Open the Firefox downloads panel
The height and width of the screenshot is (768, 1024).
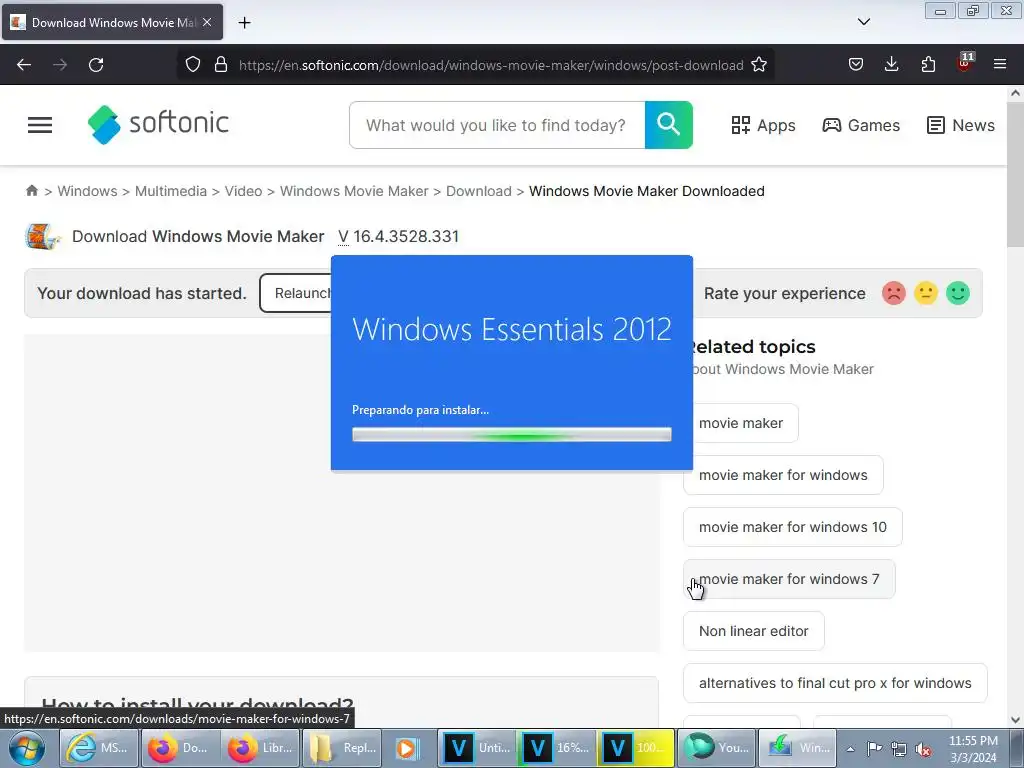[x=891, y=65]
